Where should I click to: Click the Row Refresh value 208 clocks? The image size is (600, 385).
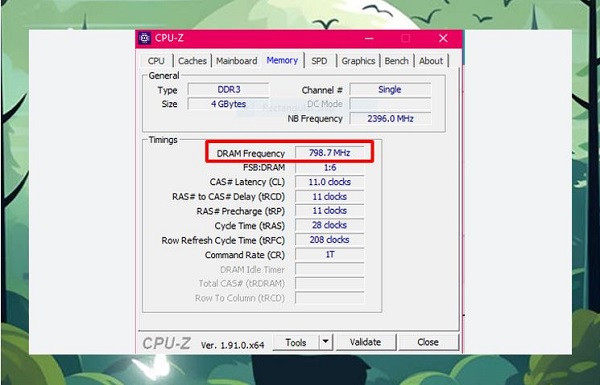tap(329, 240)
